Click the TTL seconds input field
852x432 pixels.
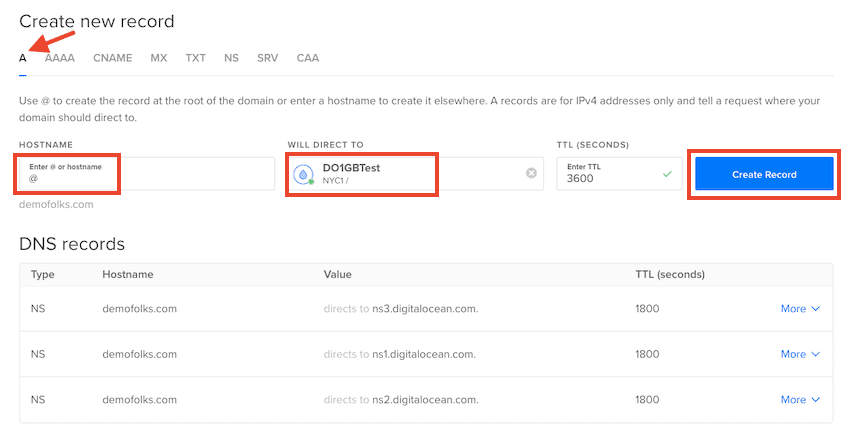click(x=619, y=174)
